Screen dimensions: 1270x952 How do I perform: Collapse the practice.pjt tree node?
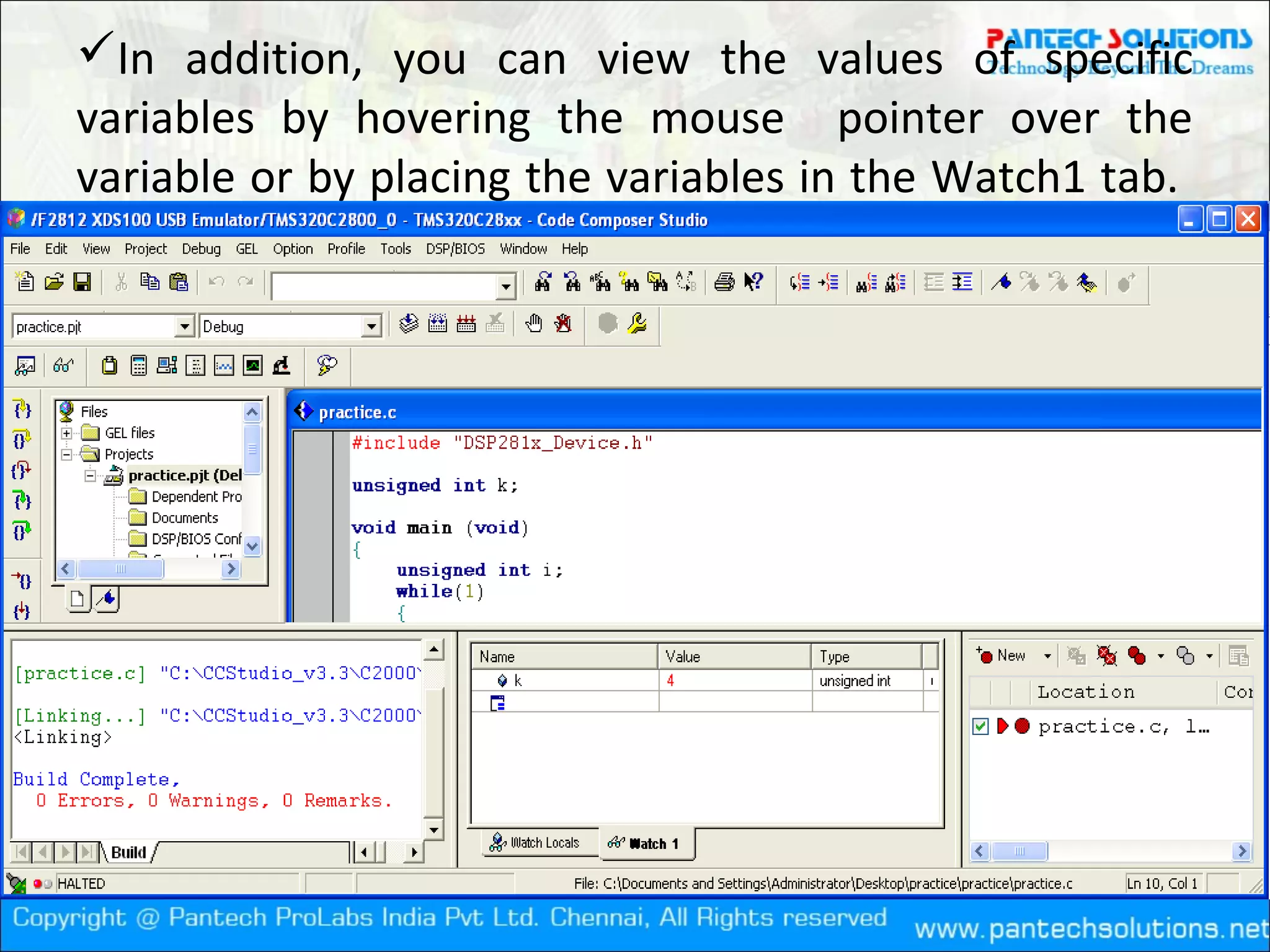91,476
